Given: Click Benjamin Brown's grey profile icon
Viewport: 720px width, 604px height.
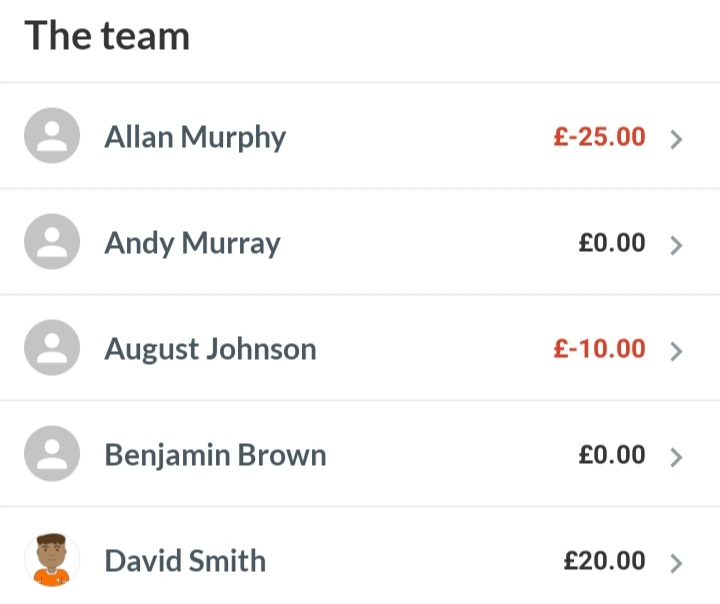Looking at the screenshot, I should tap(52, 453).
